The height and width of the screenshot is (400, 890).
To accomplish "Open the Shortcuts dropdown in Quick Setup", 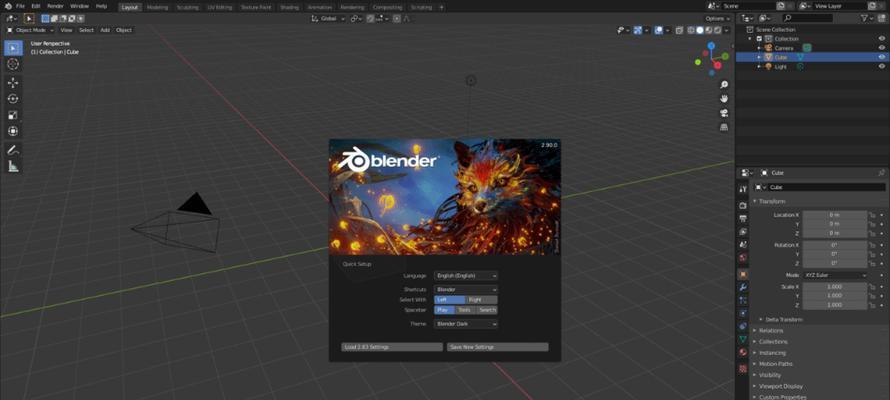I will pos(466,289).
